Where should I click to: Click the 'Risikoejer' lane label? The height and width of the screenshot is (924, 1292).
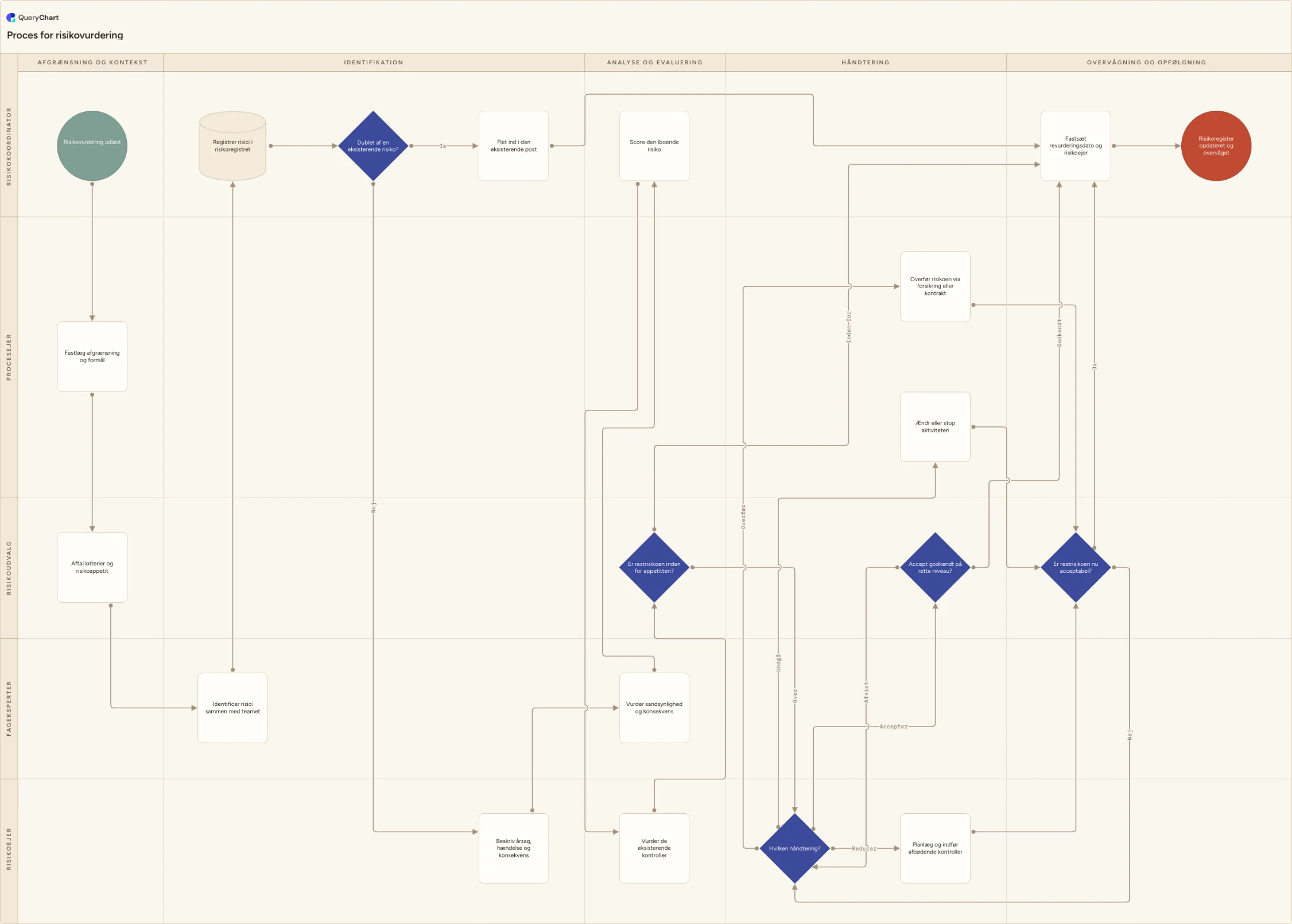(x=9, y=849)
